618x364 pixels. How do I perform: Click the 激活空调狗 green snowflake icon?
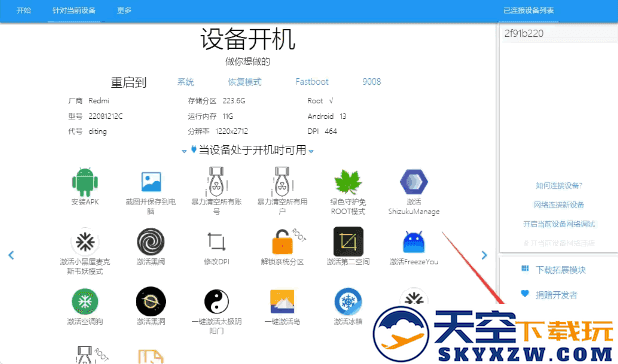point(85,301)
